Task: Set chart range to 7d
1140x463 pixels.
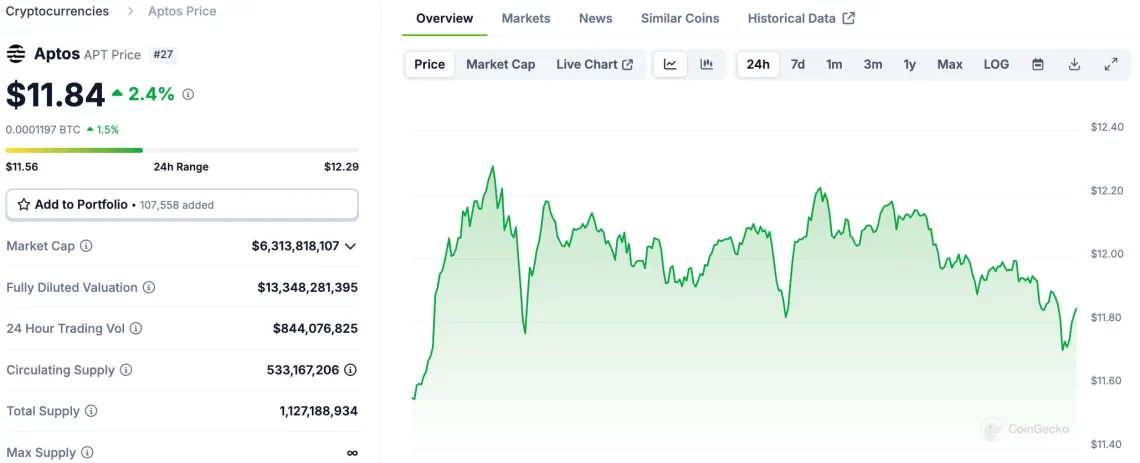Action: point(798,64)
